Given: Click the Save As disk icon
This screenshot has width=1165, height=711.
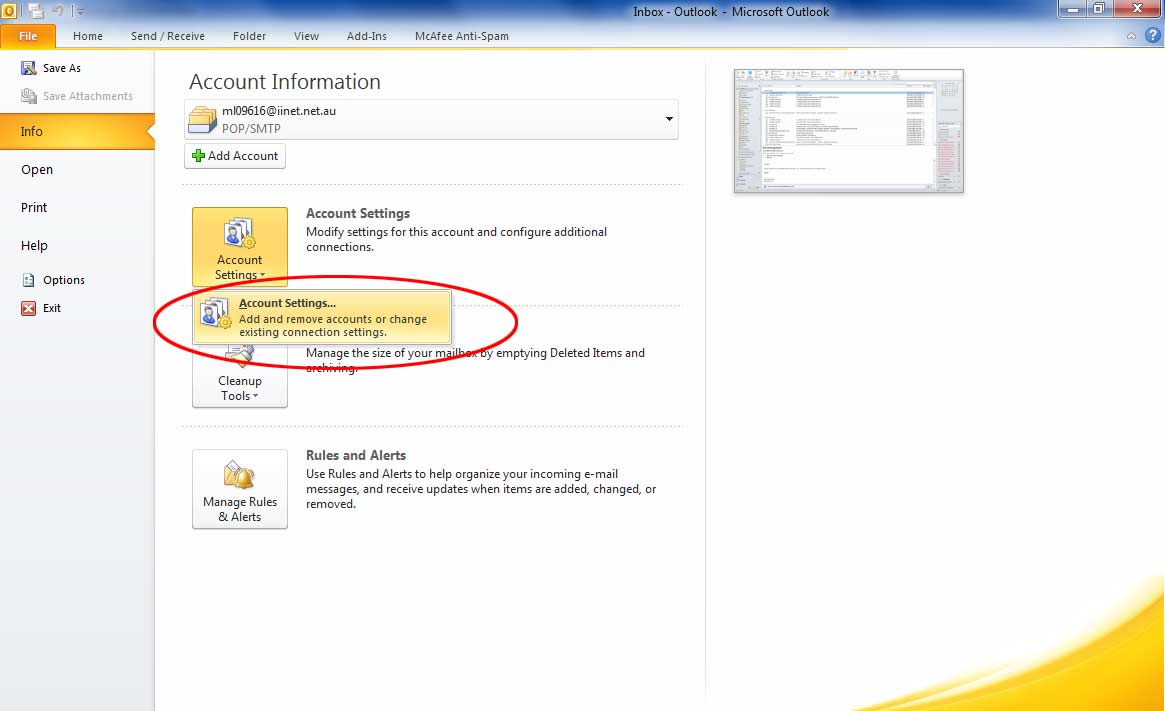Looking at the screenshot, I should (x=29, y=68).
